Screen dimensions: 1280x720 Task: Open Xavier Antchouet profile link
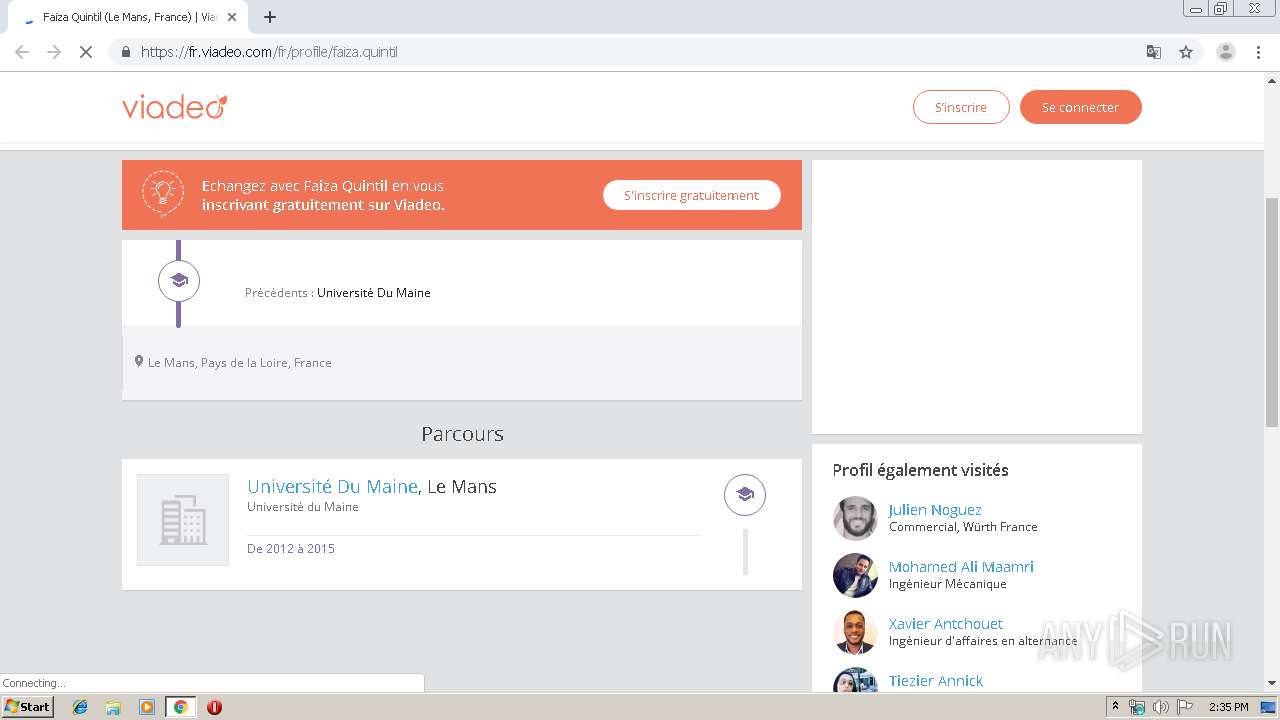[946, 624]
